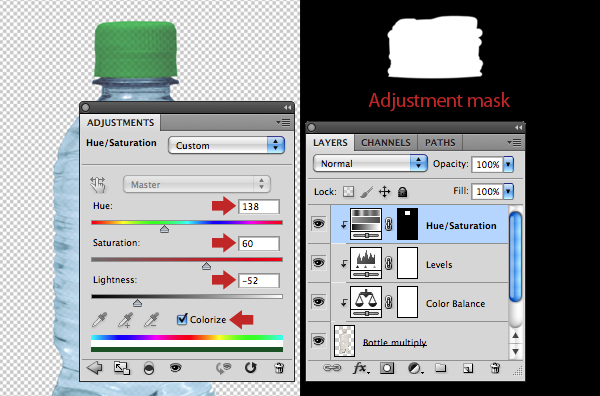Pick the subtract-from-sample eyedropper tool

(152, 320)
